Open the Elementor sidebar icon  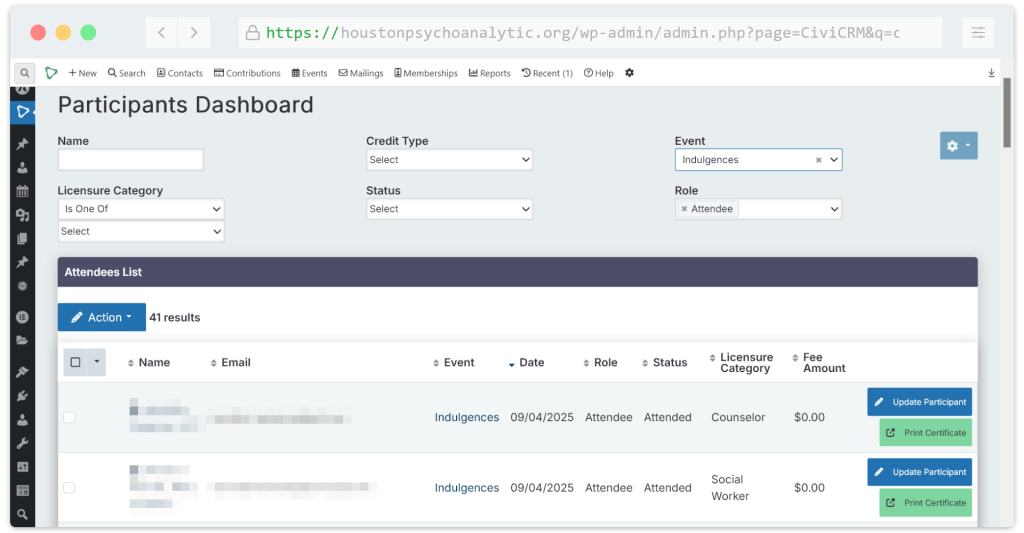tap(22, 317)
